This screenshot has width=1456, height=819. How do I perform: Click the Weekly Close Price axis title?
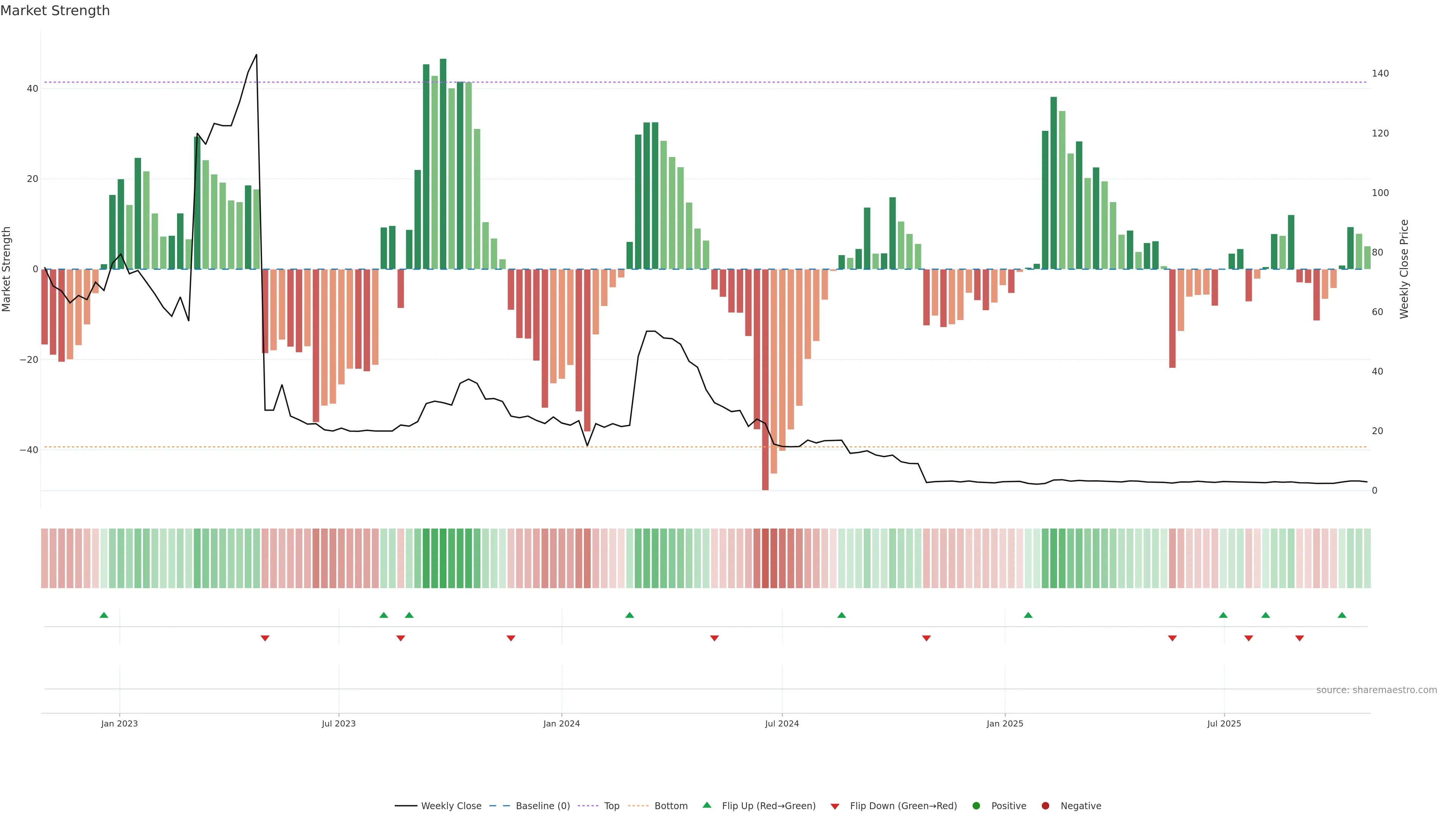[1404, 269]
